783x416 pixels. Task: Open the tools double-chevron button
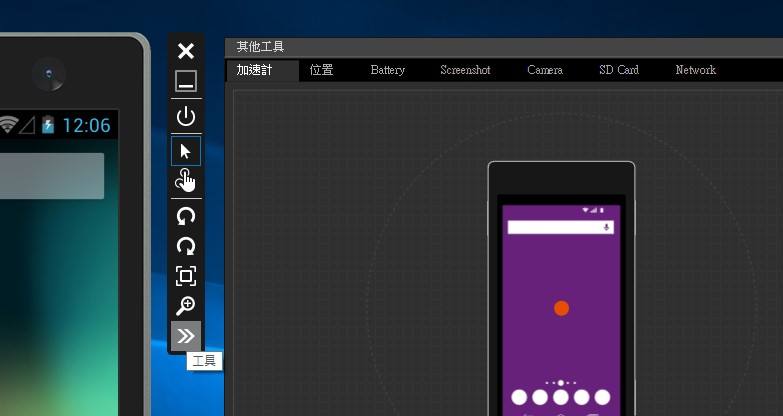[x=186, y=336]
